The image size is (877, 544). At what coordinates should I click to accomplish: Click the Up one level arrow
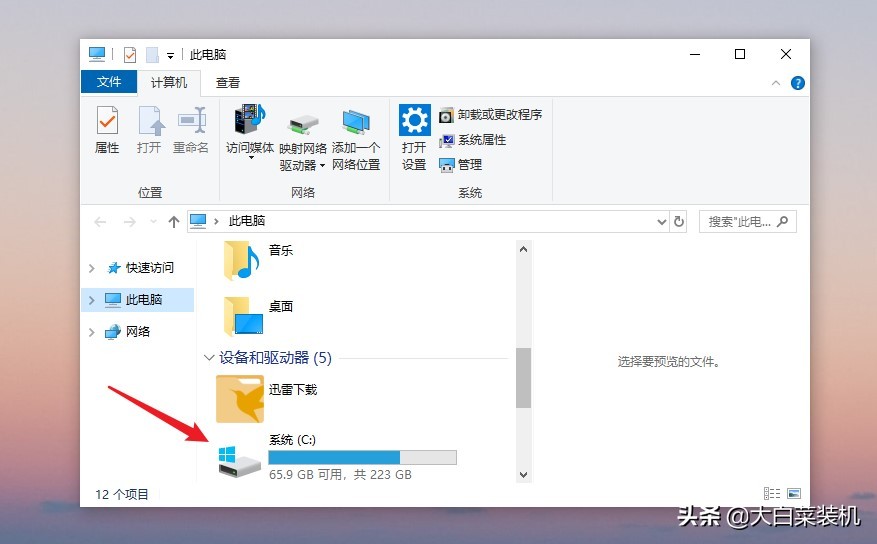tap(173, 222)
